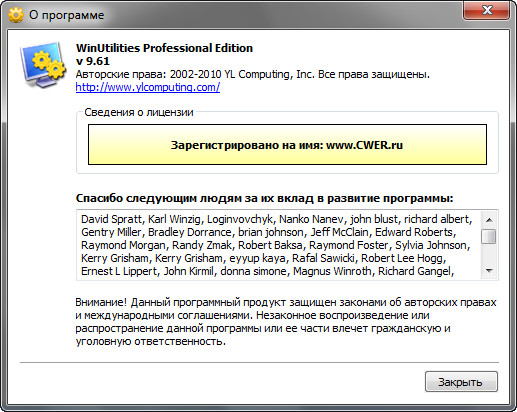
Task: Click the О программе title bar text
Action: pyautogui.click(x=67, y=15)
